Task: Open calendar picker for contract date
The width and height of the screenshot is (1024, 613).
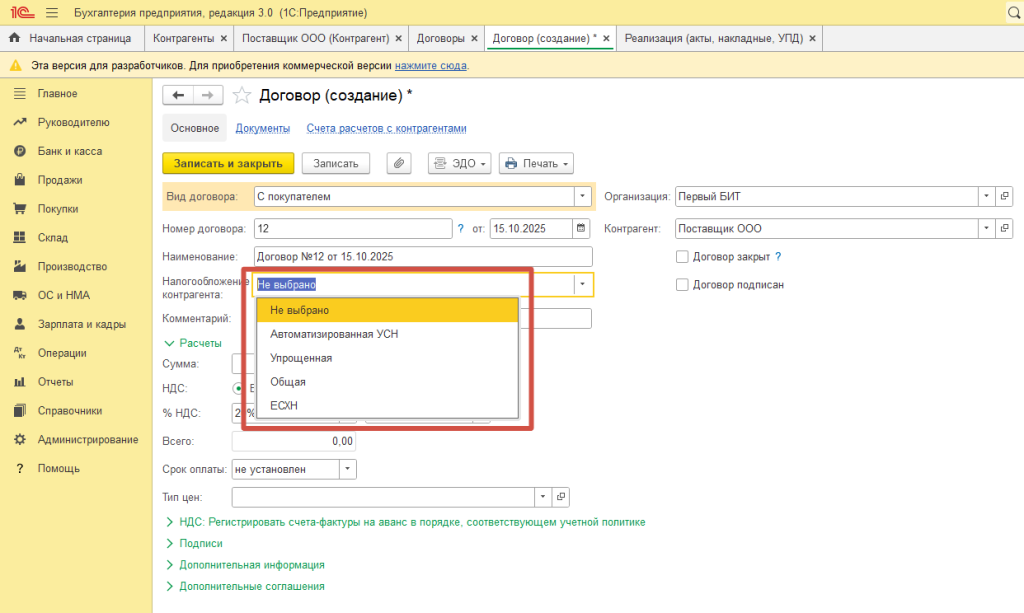Action: point(580,228)
